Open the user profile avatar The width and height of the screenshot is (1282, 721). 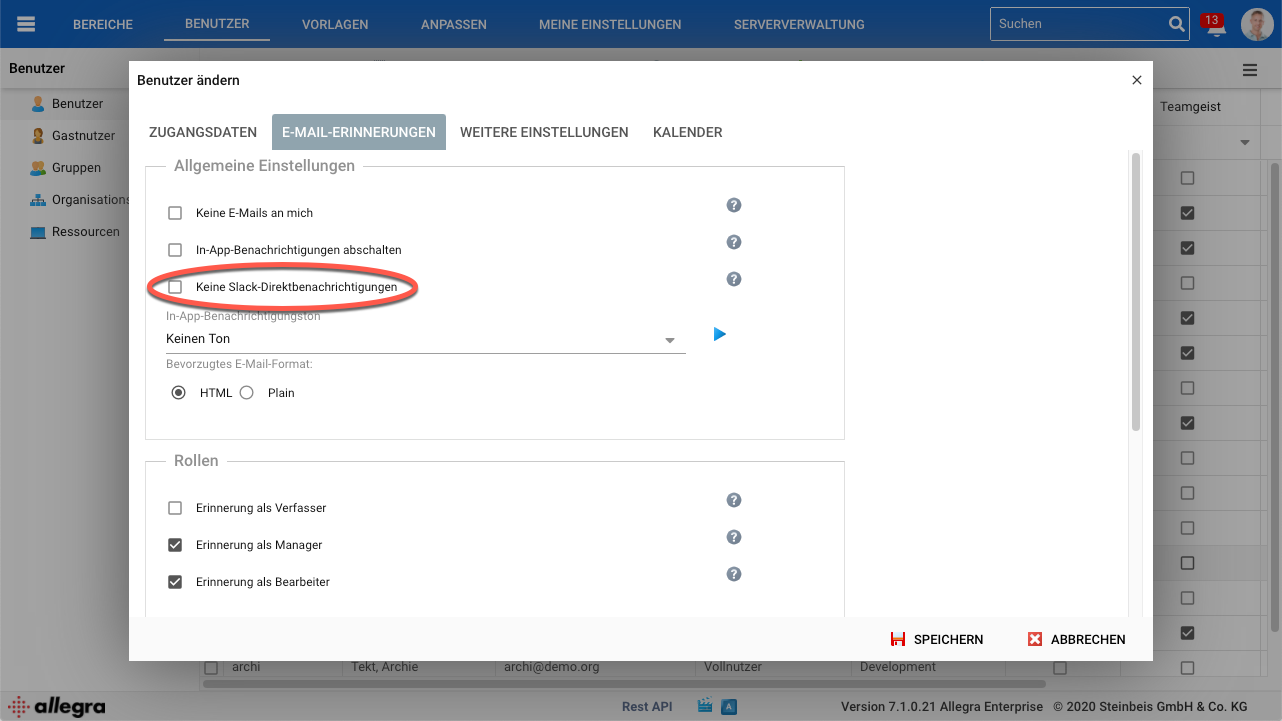click(1257, 24)
